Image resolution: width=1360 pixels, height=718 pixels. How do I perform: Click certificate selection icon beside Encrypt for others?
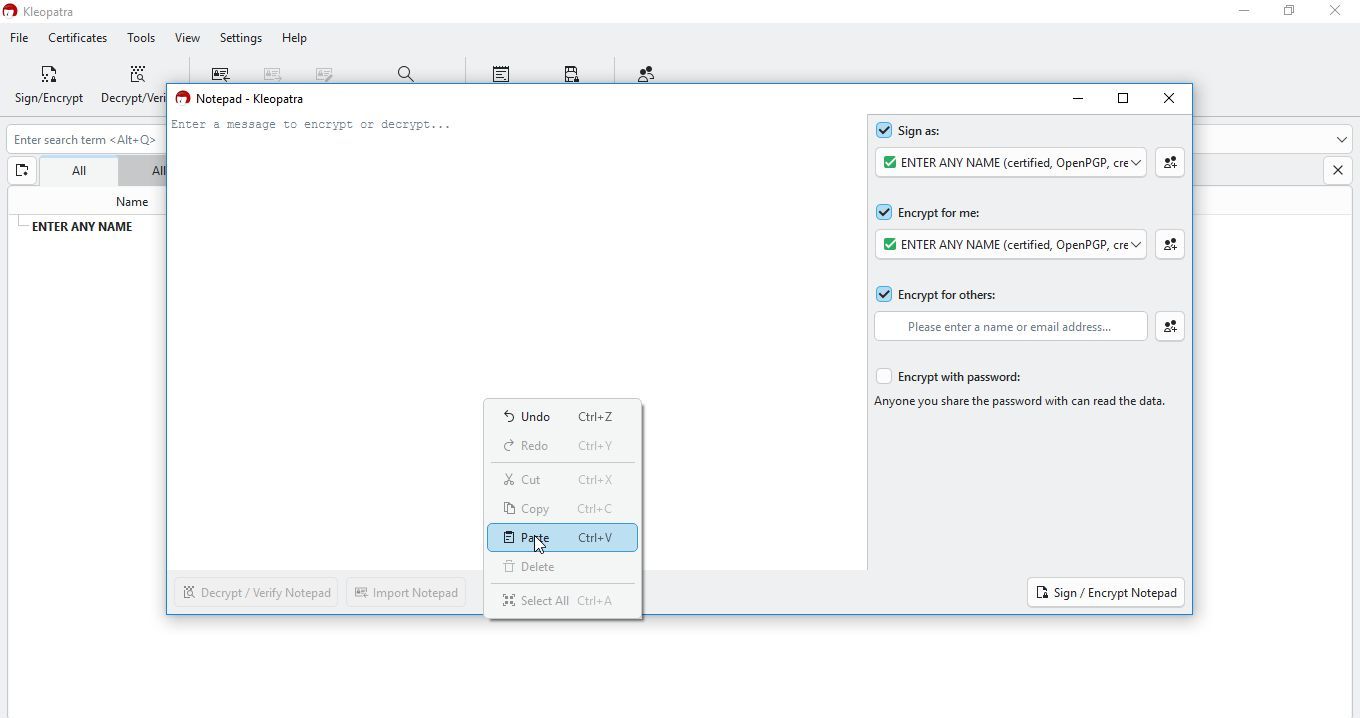point(1169,327)
